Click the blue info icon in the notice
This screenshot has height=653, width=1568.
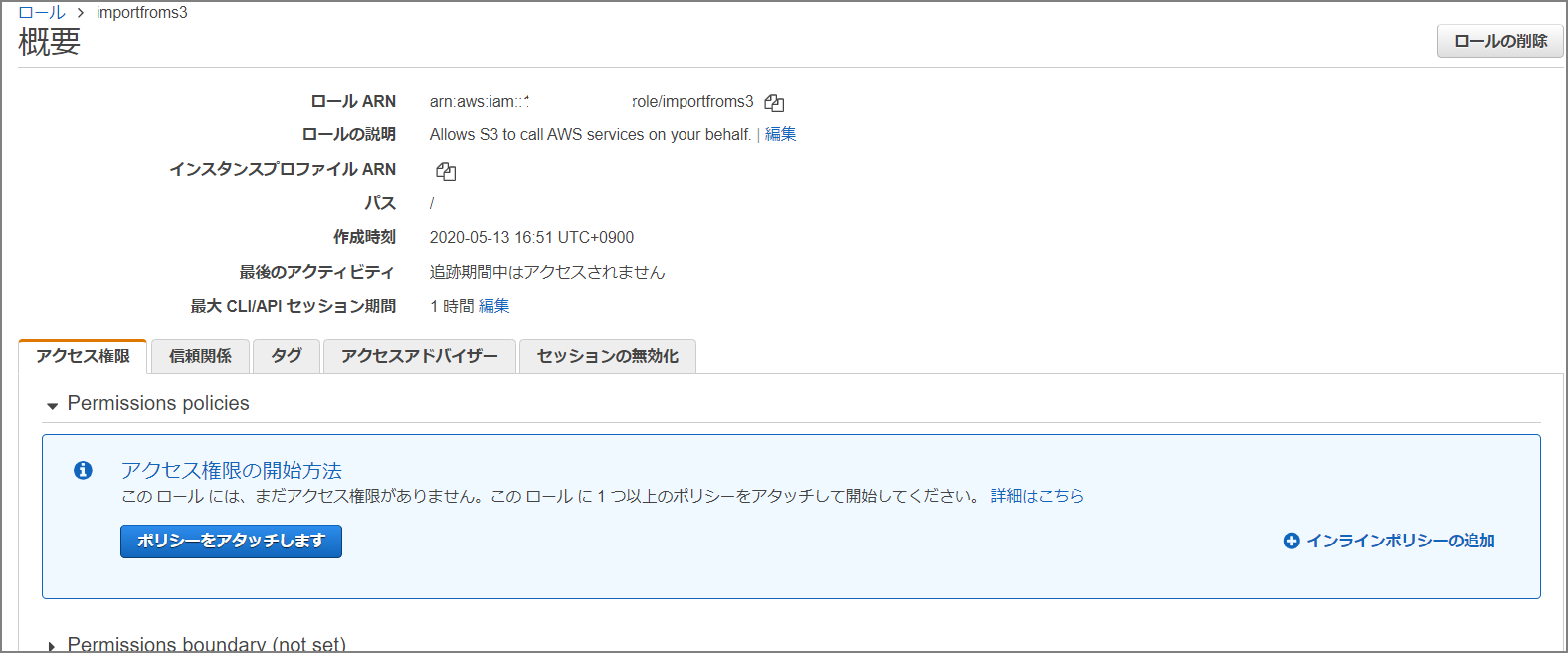tap(84, 470)
